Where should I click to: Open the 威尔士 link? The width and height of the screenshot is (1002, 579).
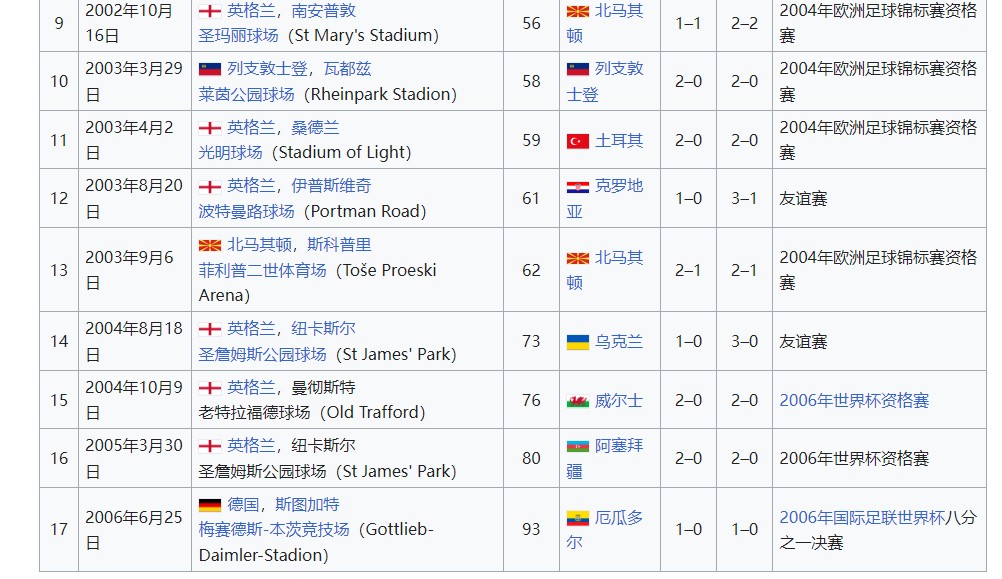(x=619, y=401)
